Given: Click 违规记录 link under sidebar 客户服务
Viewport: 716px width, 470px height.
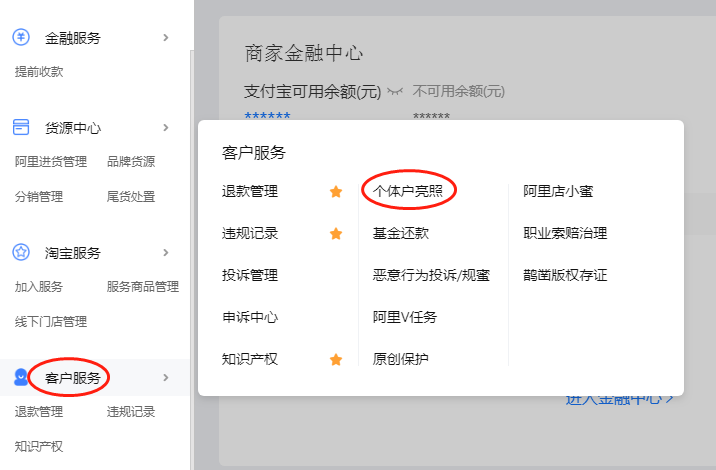Looking at the screenshot, I should coord(131,412).
